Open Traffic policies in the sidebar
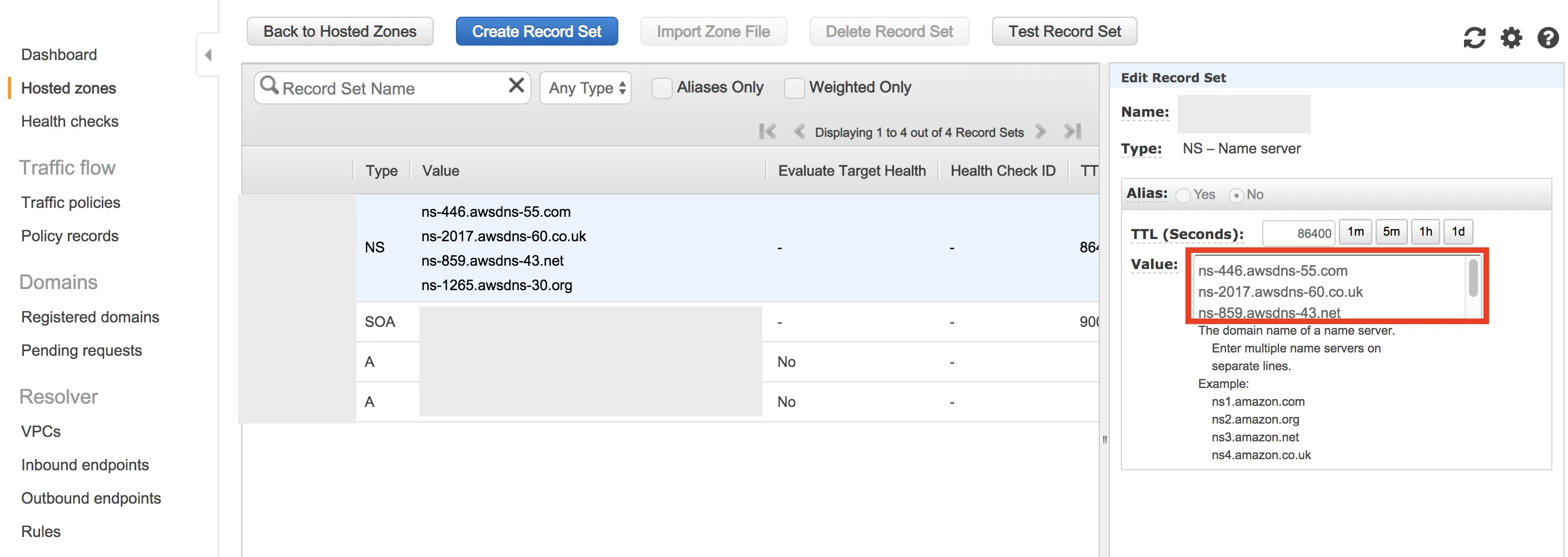 click(x=71, y=202)
